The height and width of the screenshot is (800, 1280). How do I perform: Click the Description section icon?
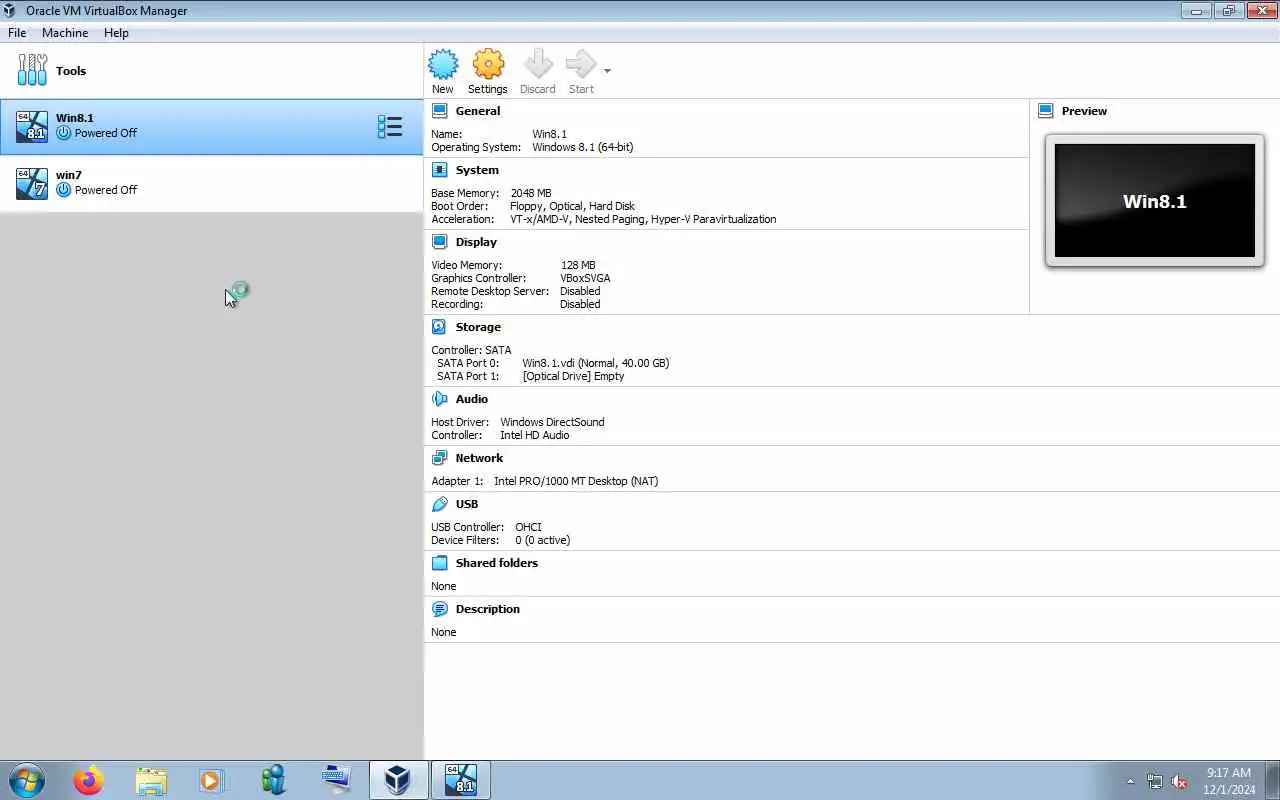(439, 609)
